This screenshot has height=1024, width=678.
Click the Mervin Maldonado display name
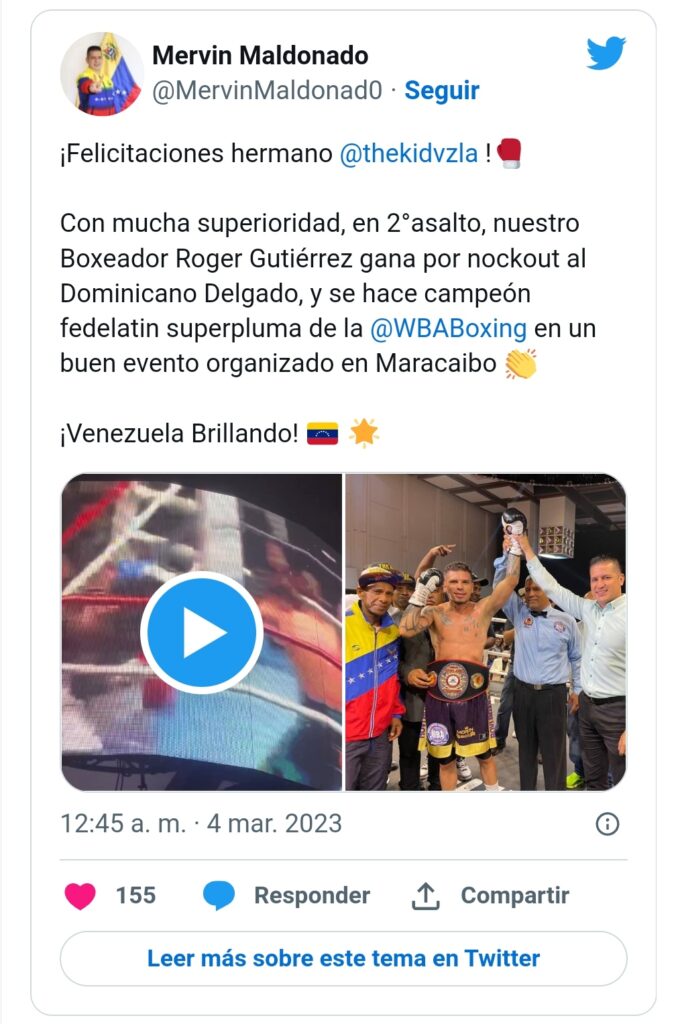[x=260, y=56]
